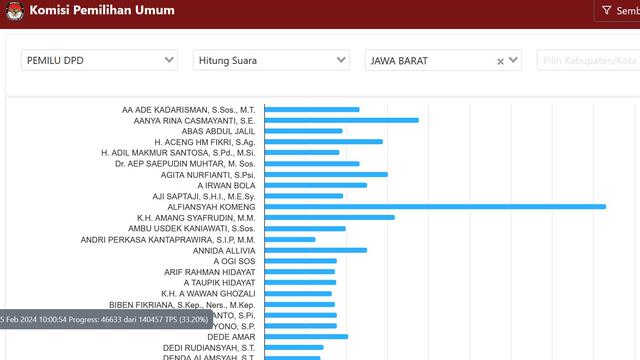640x360 pixels.
Task: Select A TAUPIK HIDAYAT label
Action: (219, 282)
